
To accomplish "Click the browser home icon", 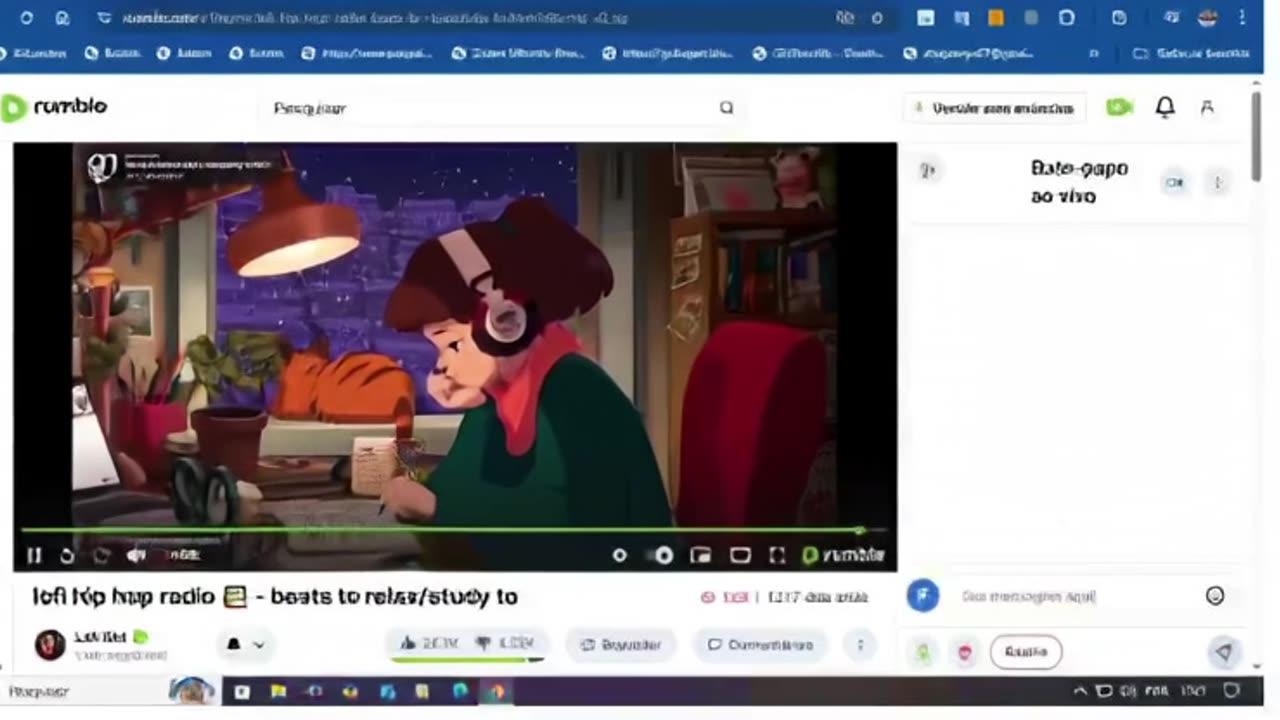I will click(x=62, y=18).
